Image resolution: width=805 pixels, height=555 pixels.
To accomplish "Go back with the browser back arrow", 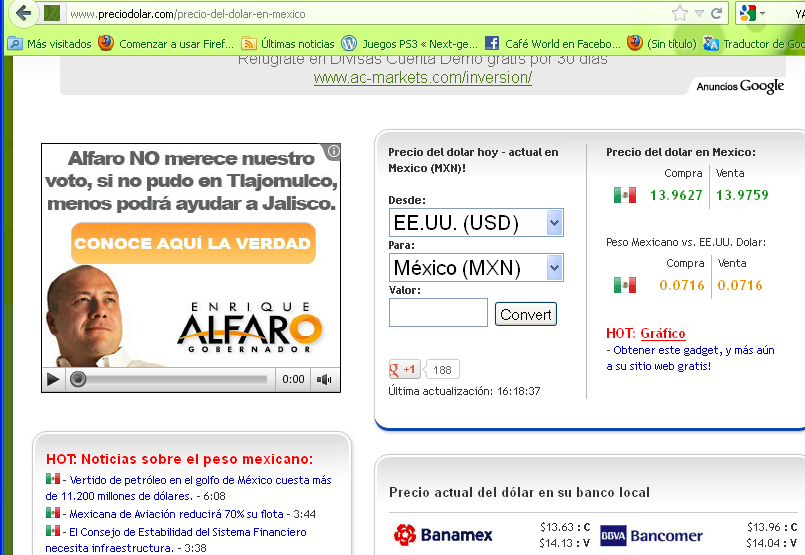I will pos(23,13).
